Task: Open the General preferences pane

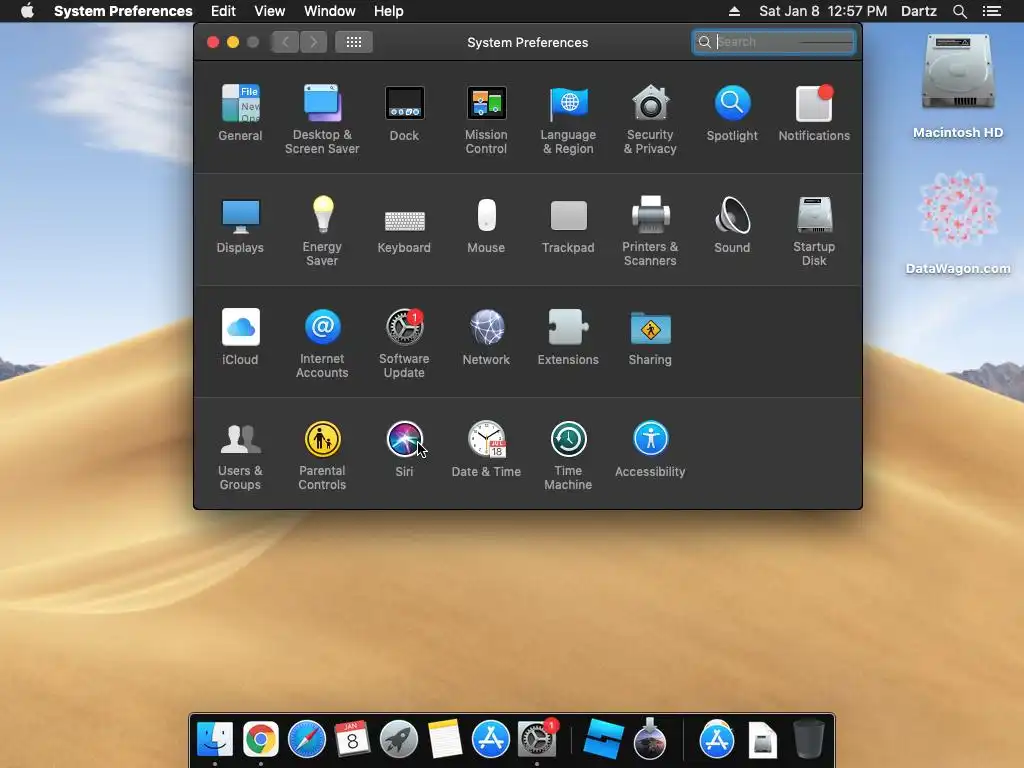Action: click(x=240, y=112)
